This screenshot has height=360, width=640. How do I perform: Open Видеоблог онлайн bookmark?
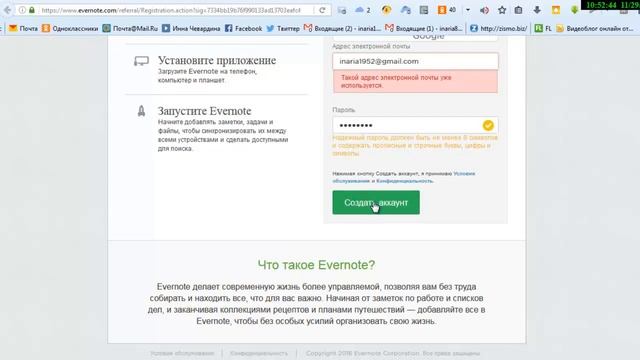tap(595, 28)
